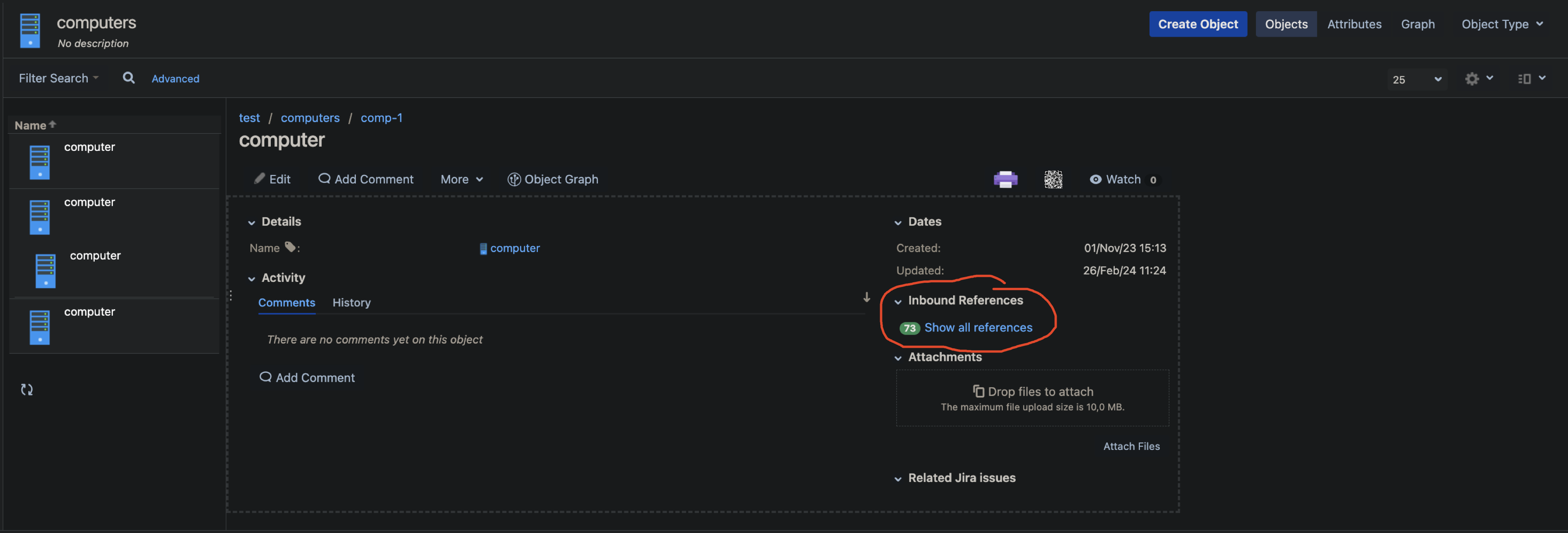
Task: Collapse the Details section
Action: (x=251, y=223)
